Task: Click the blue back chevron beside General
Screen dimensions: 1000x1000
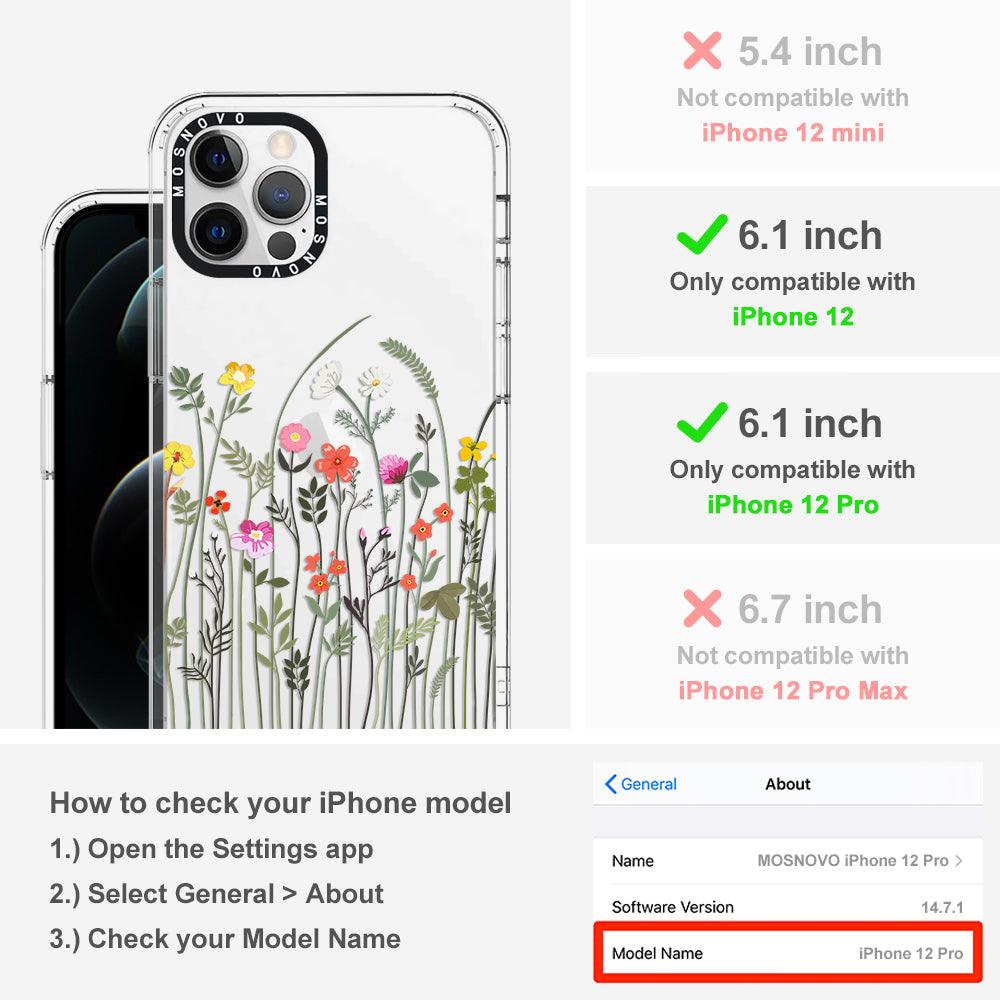Action: pos(610,784)
